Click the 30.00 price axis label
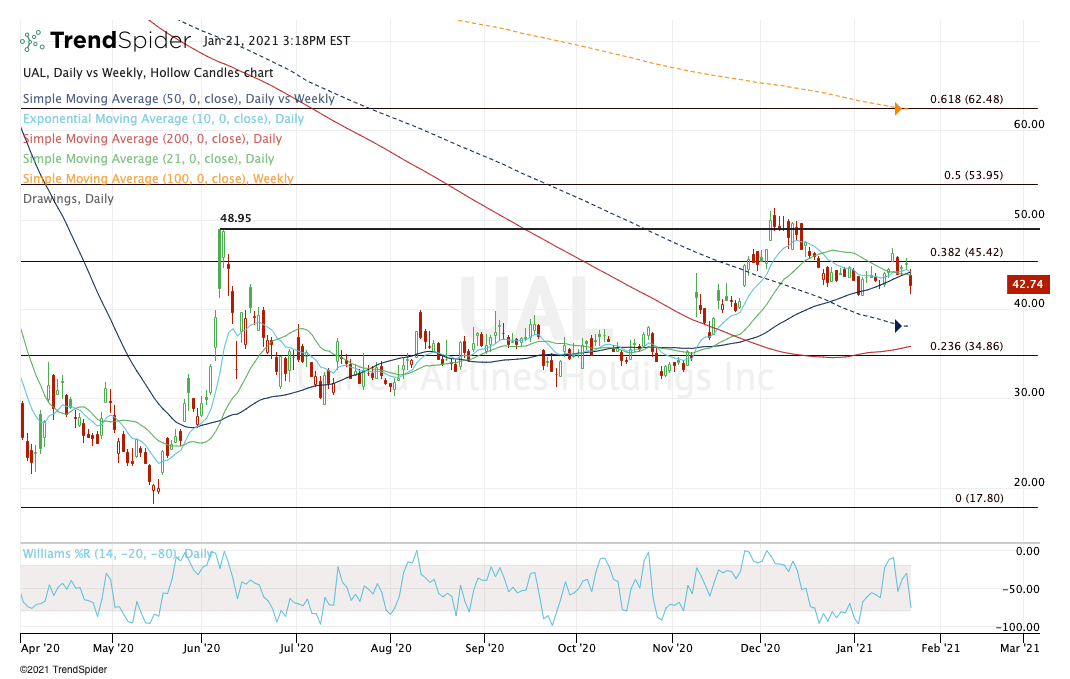This screenshot has width=1070, height=679. (1028, 392)
